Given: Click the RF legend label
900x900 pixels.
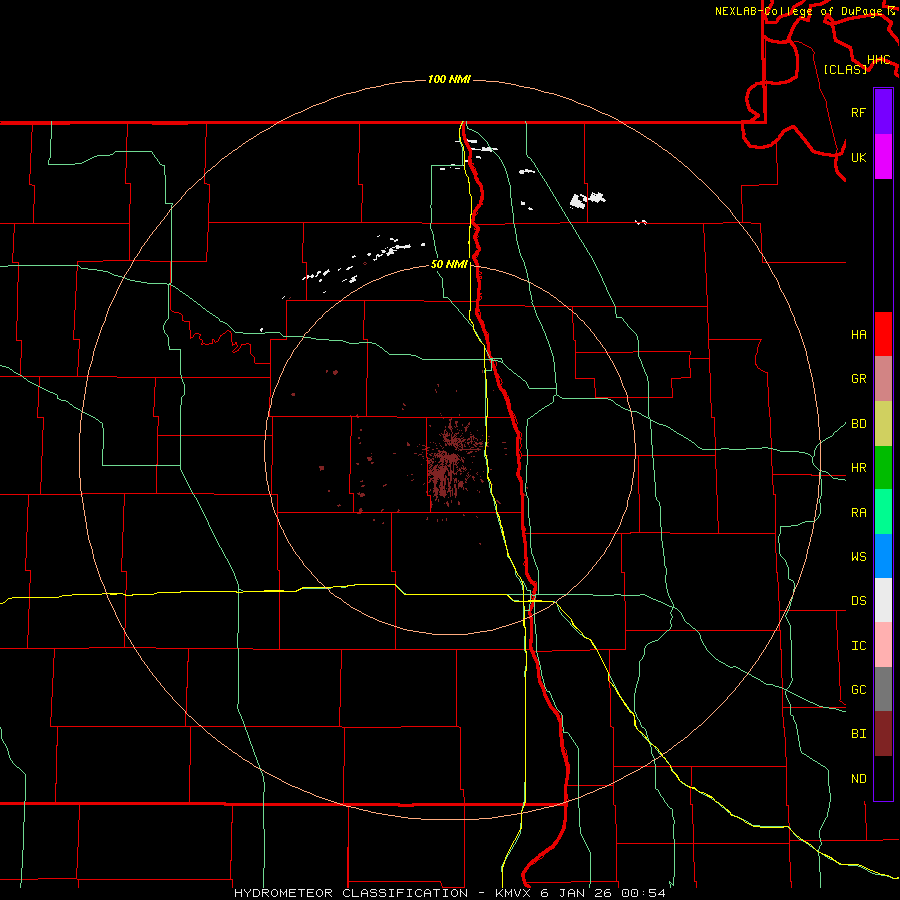Looking at the screenshot, I should coord(858,112).
